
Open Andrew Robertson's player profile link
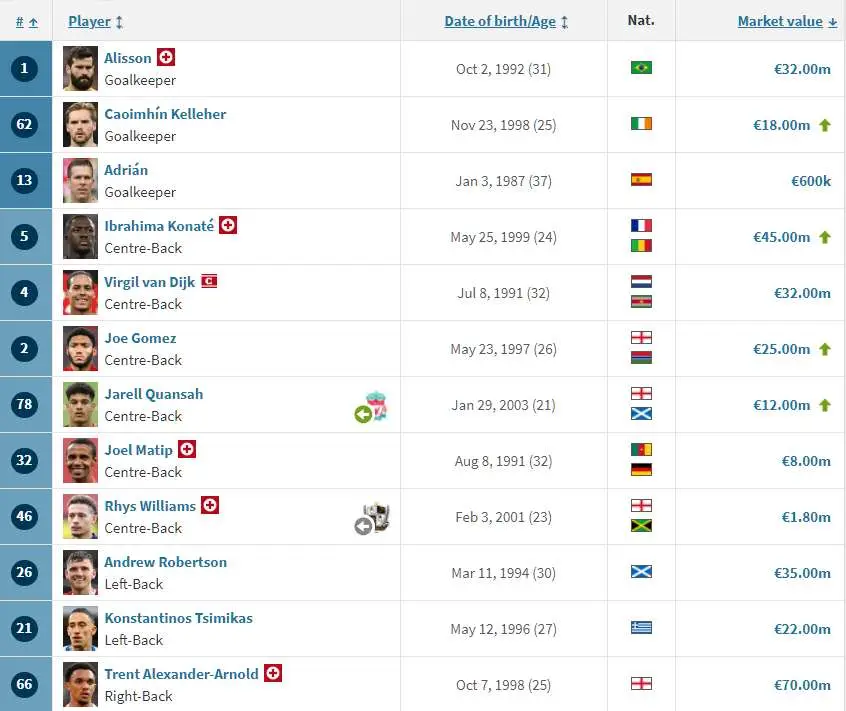pyautogui.click(x=166, y=562)
